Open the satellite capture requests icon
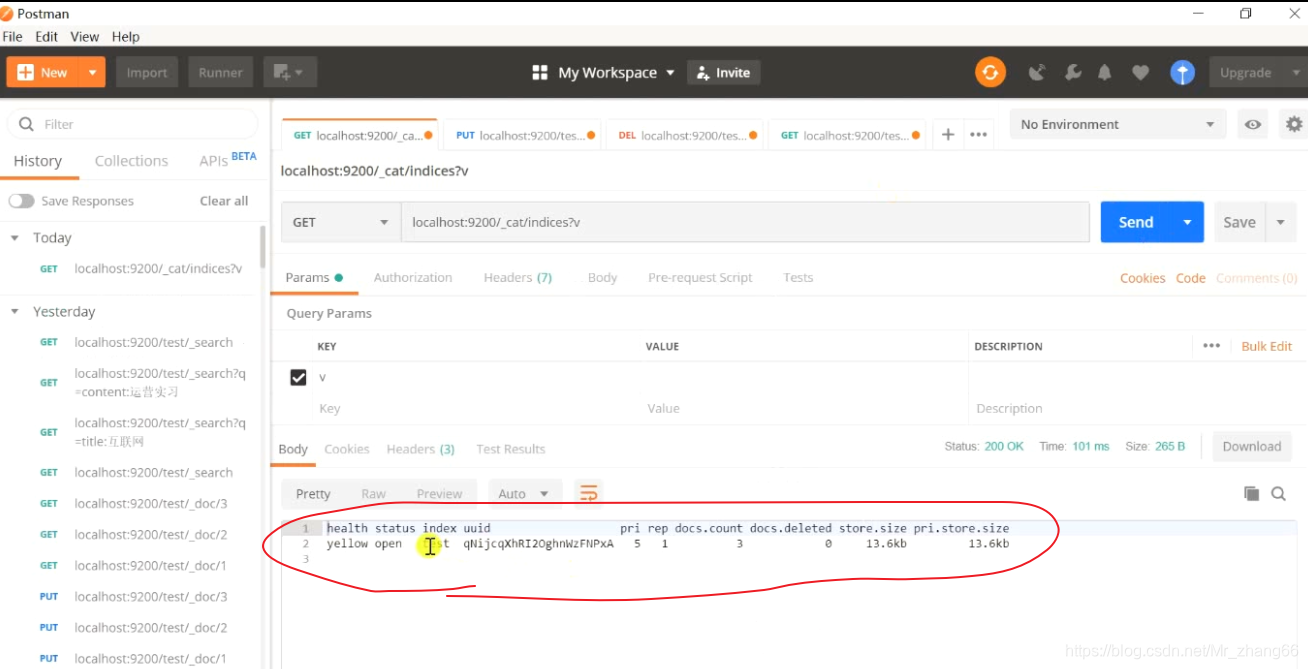Viewport: 1308px width, 669px height. coord(1037,72)
